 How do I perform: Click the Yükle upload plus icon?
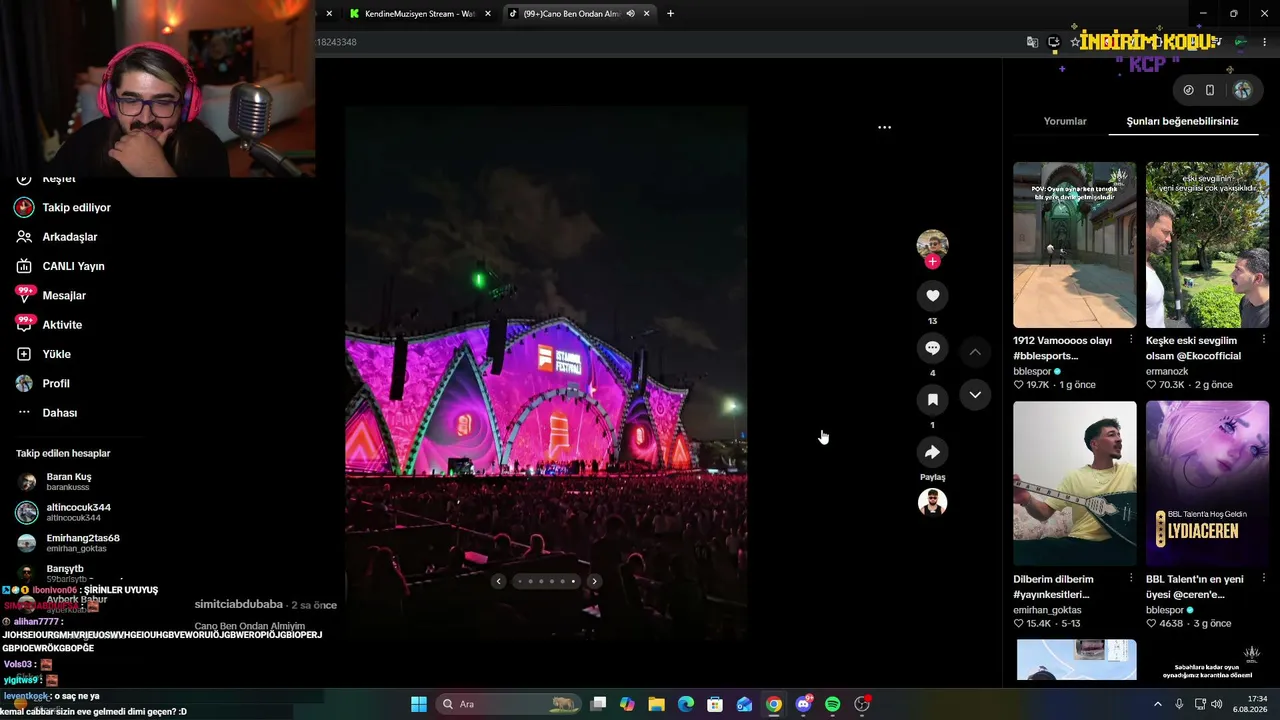click(24, 354)
